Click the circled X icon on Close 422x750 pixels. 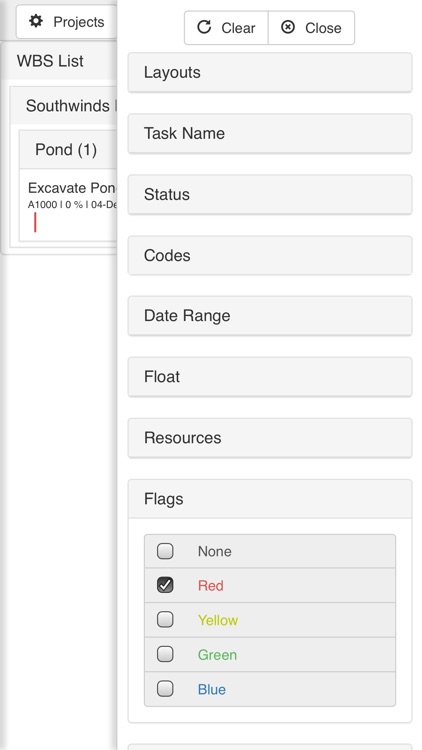point(288,27)
